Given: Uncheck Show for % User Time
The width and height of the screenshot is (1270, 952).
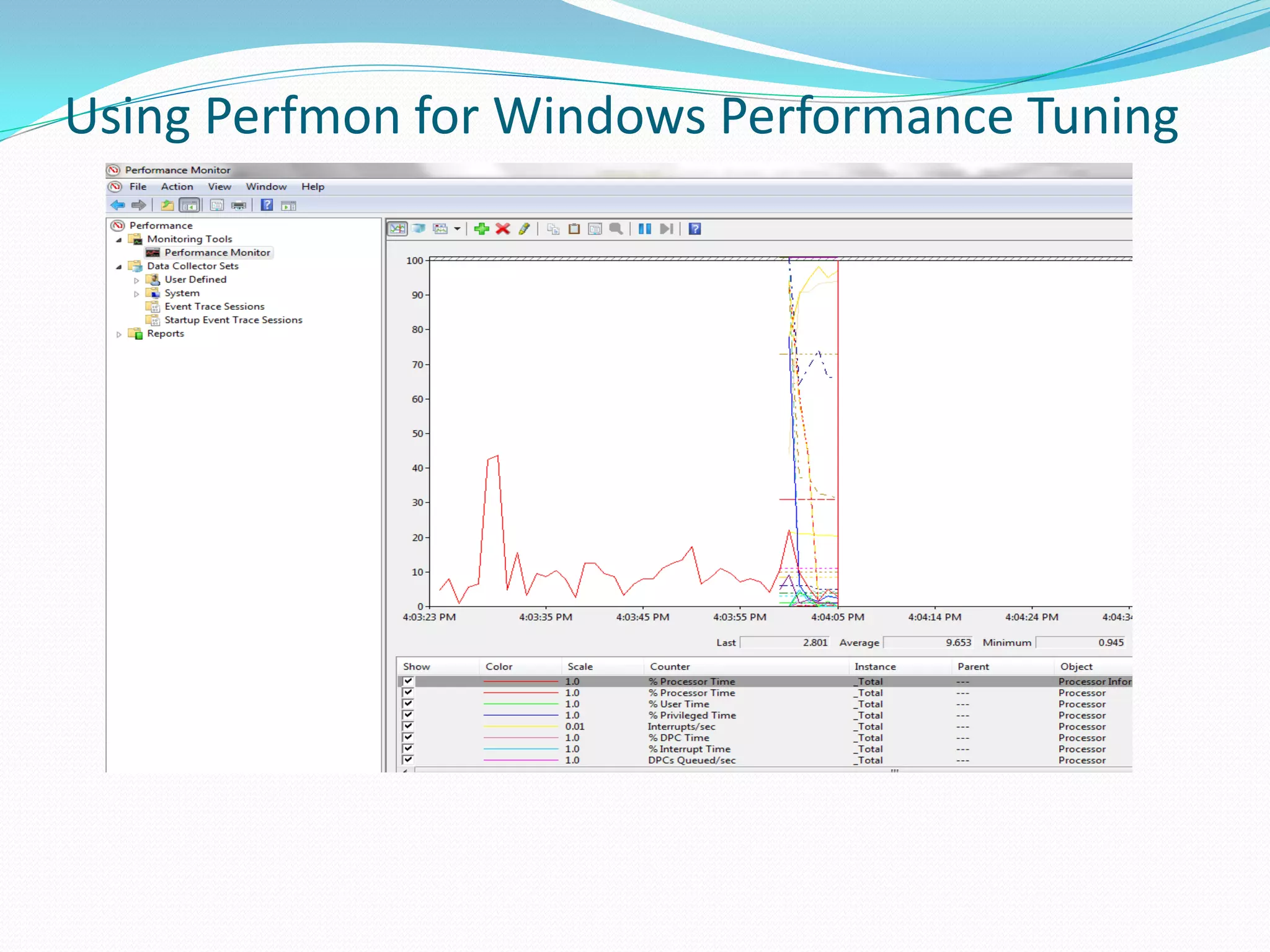Looking at the screenshot, I should pos(408,703).
